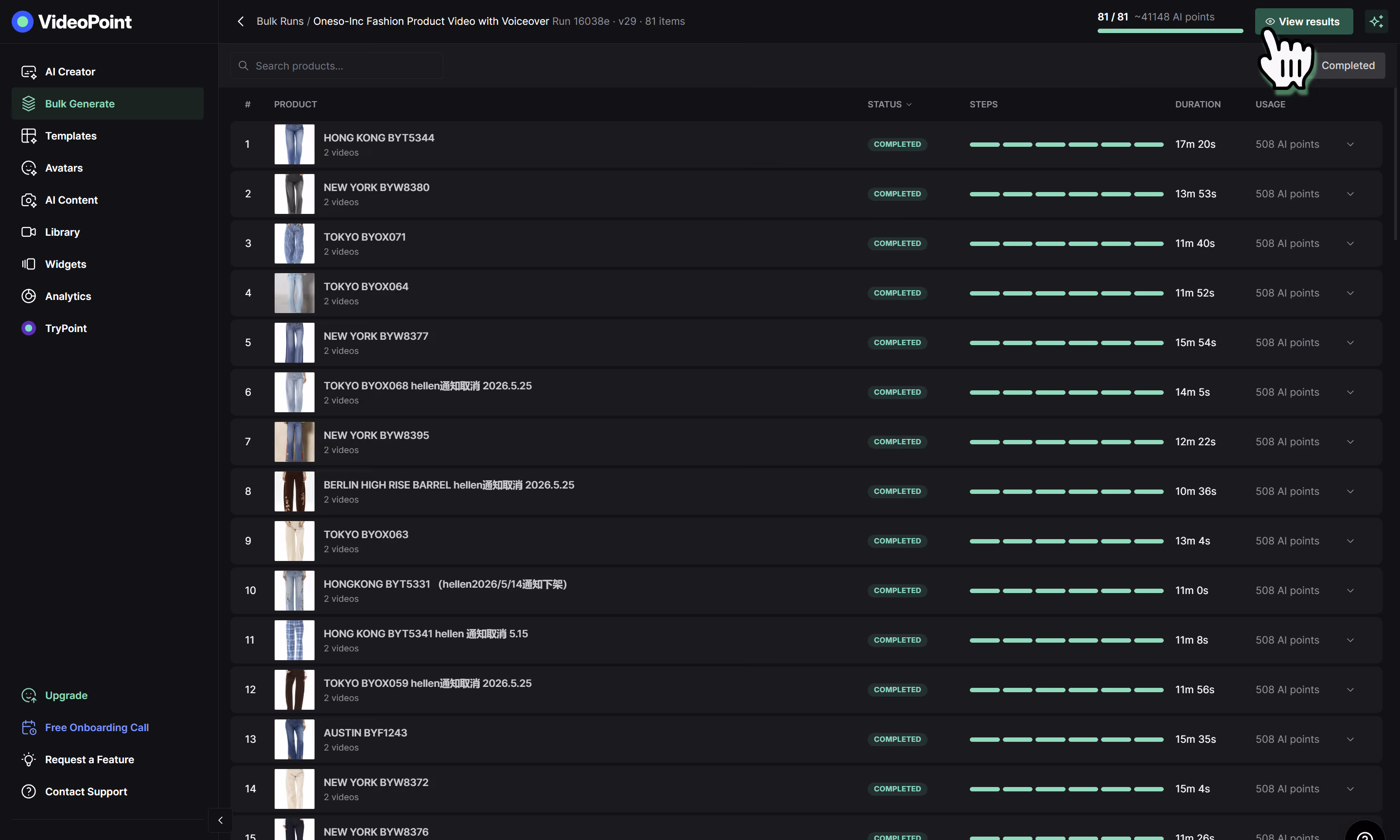Image resolution: width=1400 pixels, height=840 pixels.
Task: Click the Templates grid icon
Action: click(28, 136)
